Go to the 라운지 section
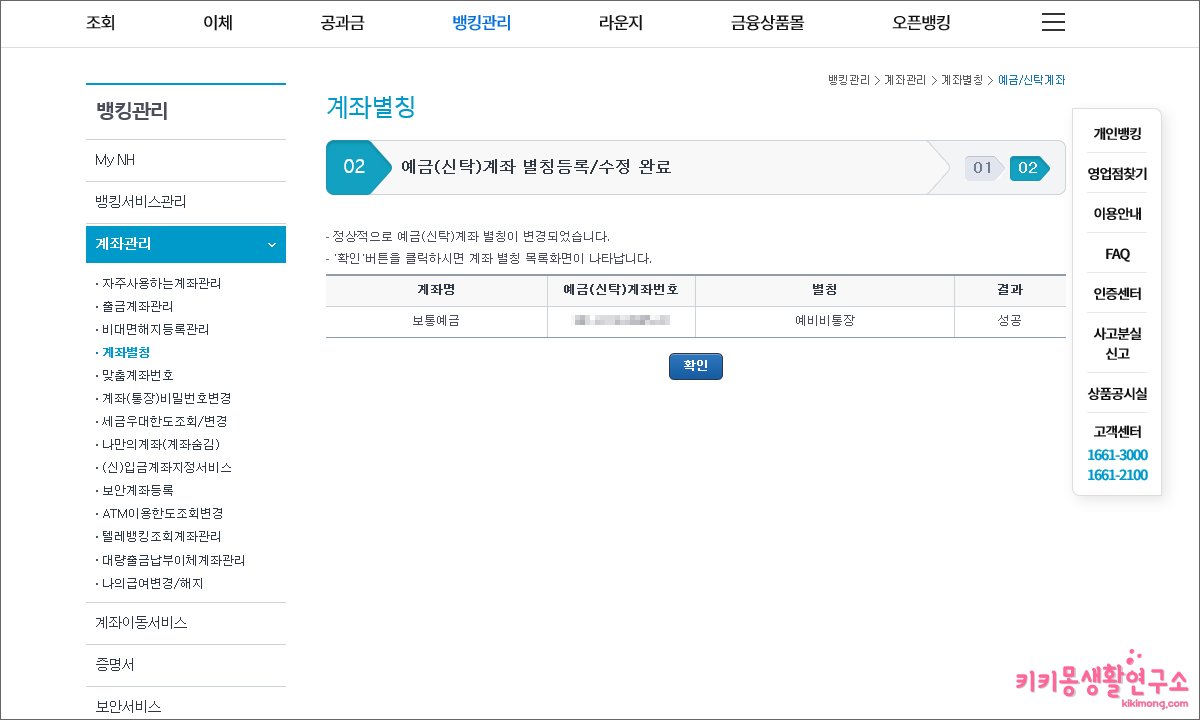Viewport: 1200px width, 720px height. click(621, 22)
